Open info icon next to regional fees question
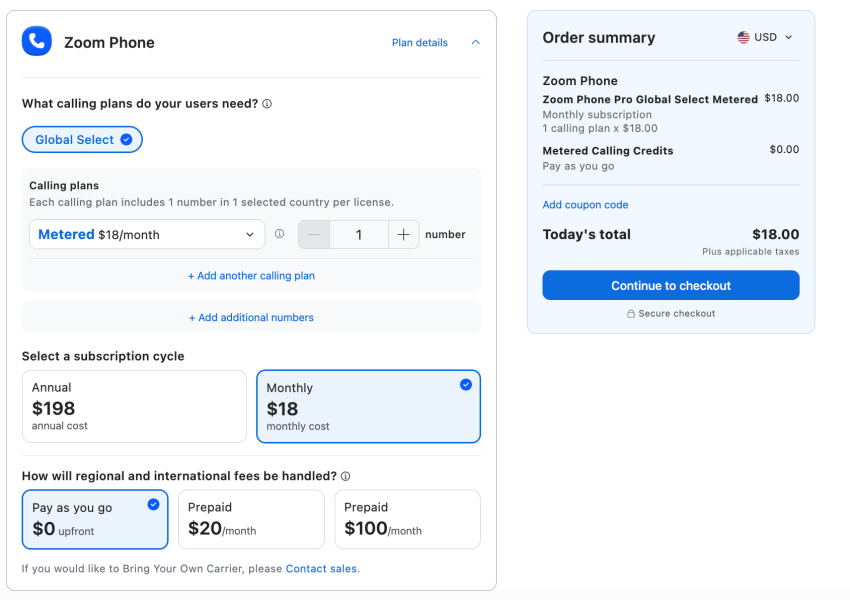This screenshot has width=850, height=600. [345, 476]
